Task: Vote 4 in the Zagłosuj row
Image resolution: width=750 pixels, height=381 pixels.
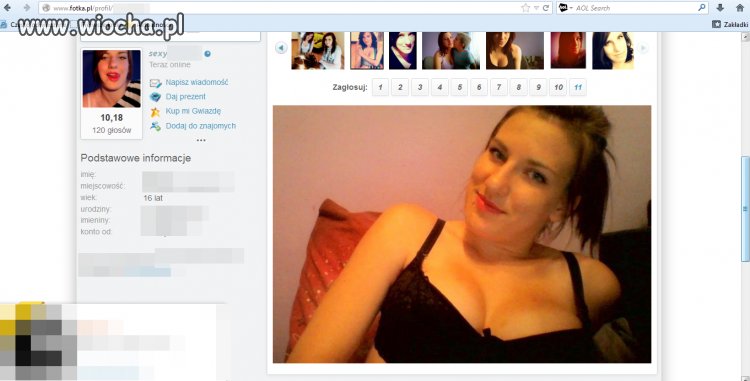Action: 440,87
